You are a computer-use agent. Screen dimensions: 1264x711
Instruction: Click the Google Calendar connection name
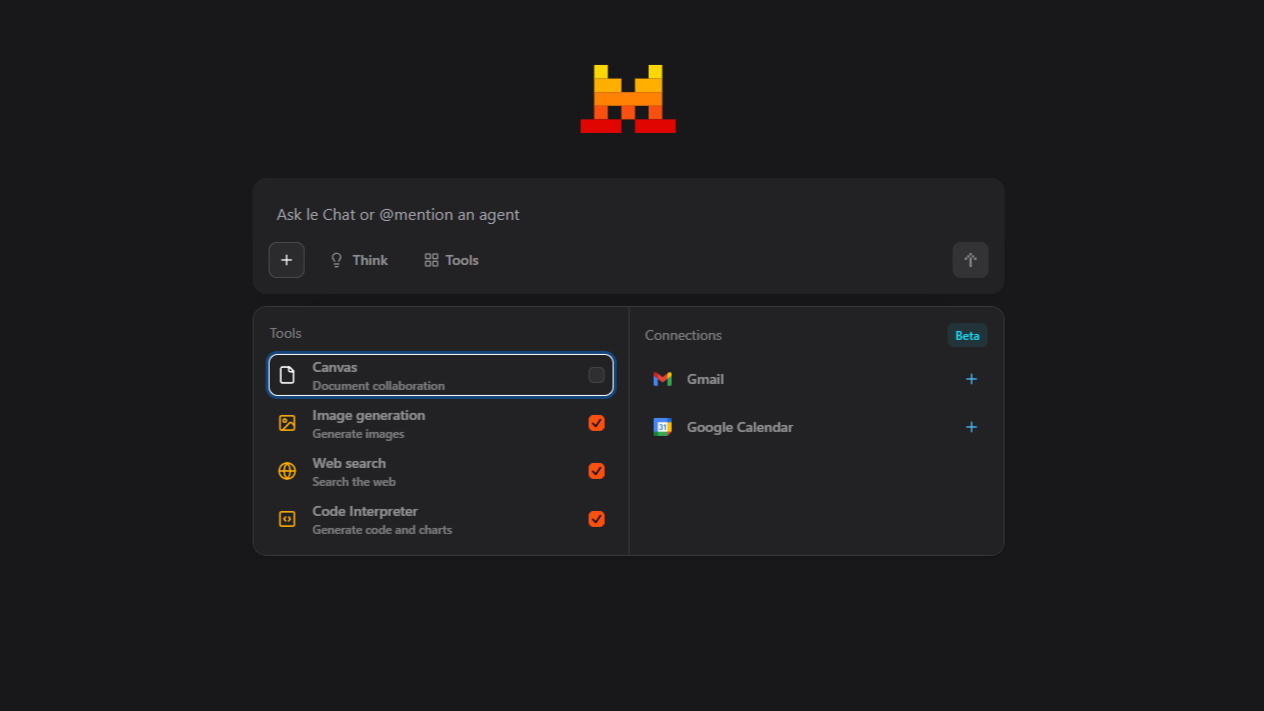(x=740, y=427)
